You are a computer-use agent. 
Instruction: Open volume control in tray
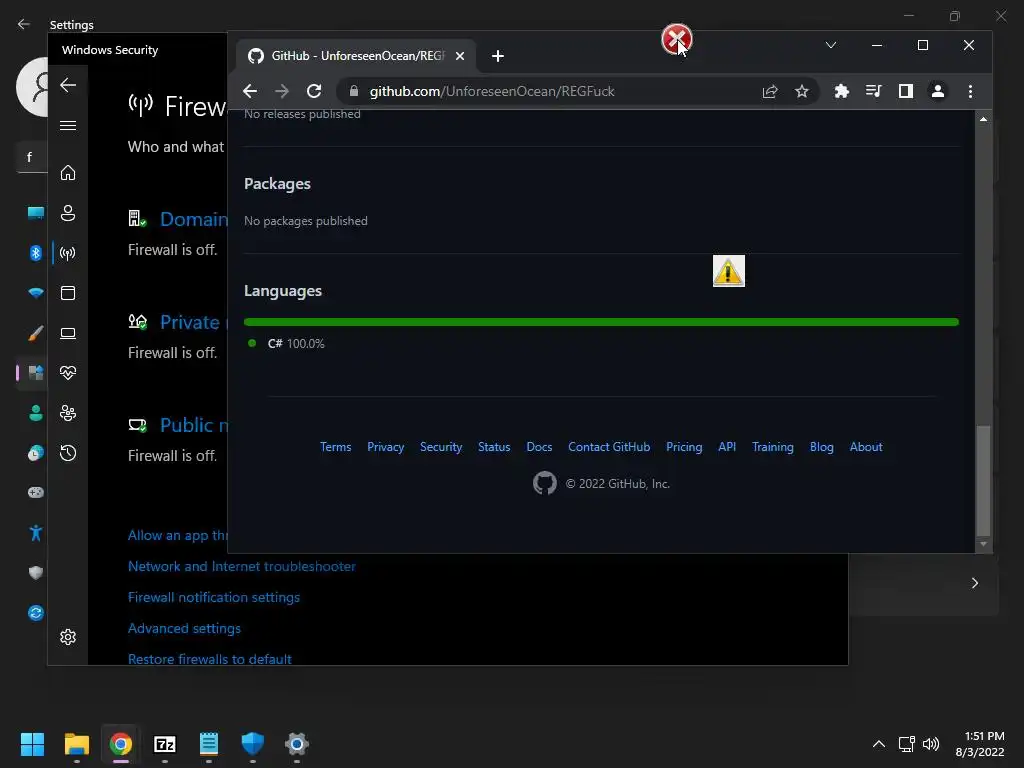tap(931, 744)
